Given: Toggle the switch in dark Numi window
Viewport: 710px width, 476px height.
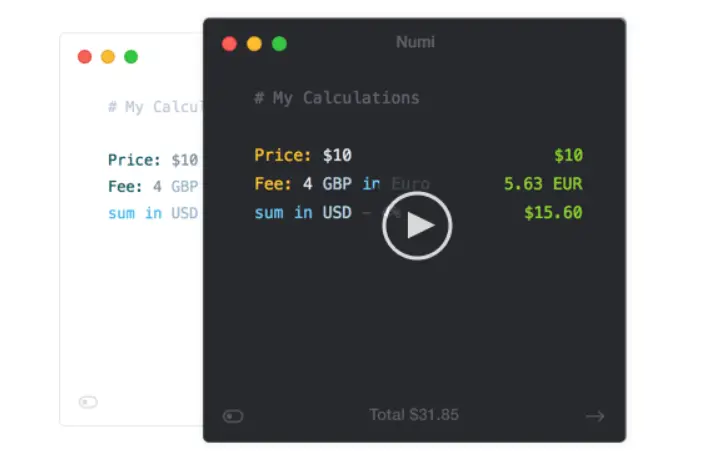Looking at the screenshot, I should (233, 416).
